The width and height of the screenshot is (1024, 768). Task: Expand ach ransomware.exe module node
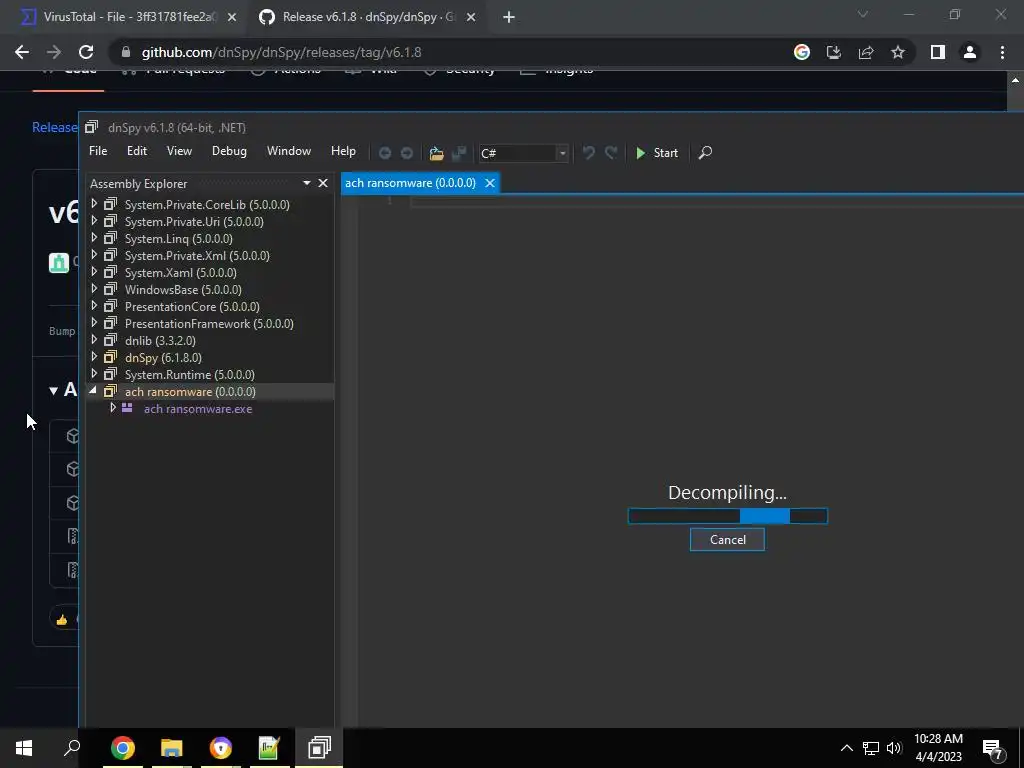(x=113, y=408)
